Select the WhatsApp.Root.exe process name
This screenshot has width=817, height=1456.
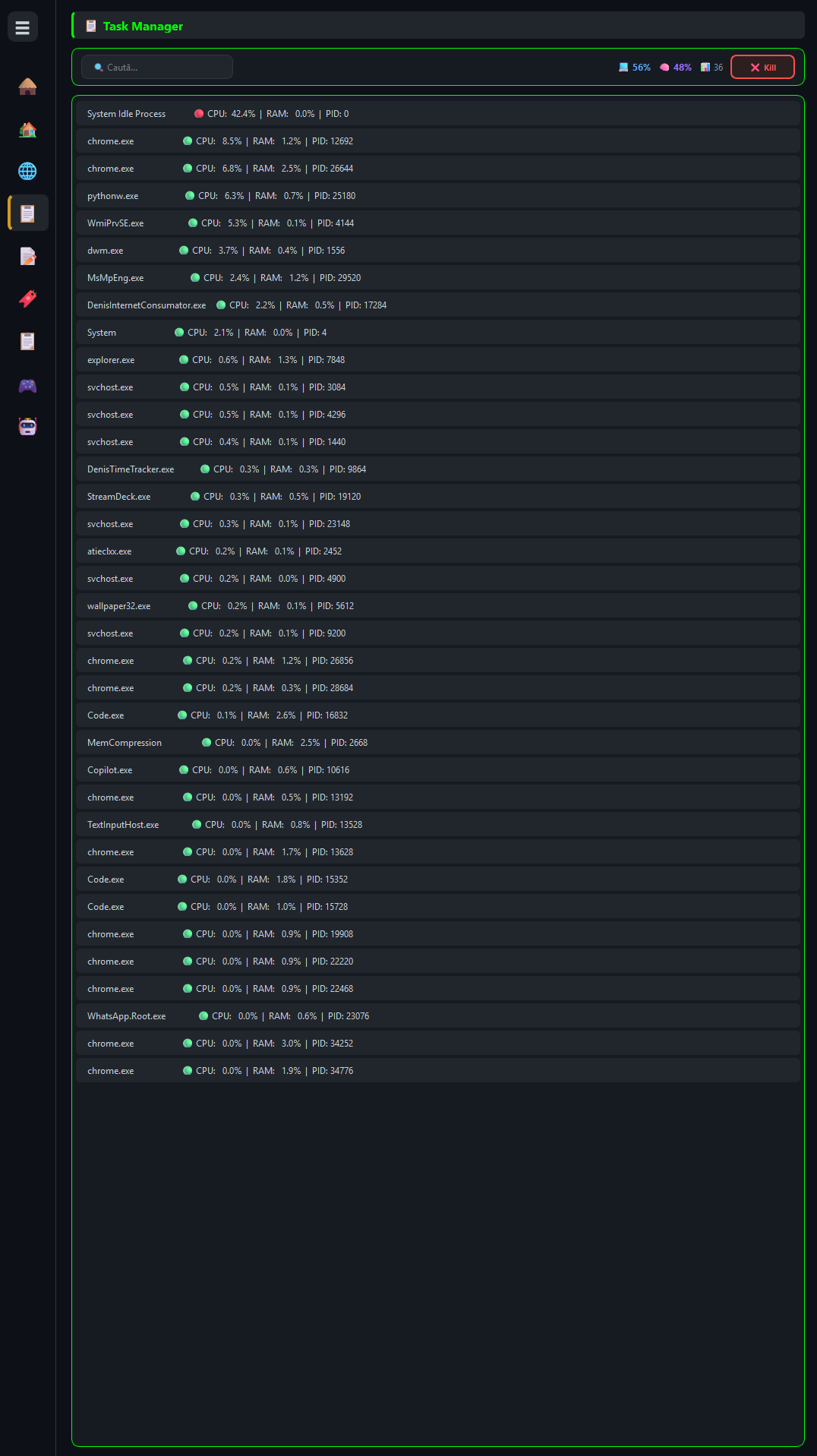[127, 1016]
